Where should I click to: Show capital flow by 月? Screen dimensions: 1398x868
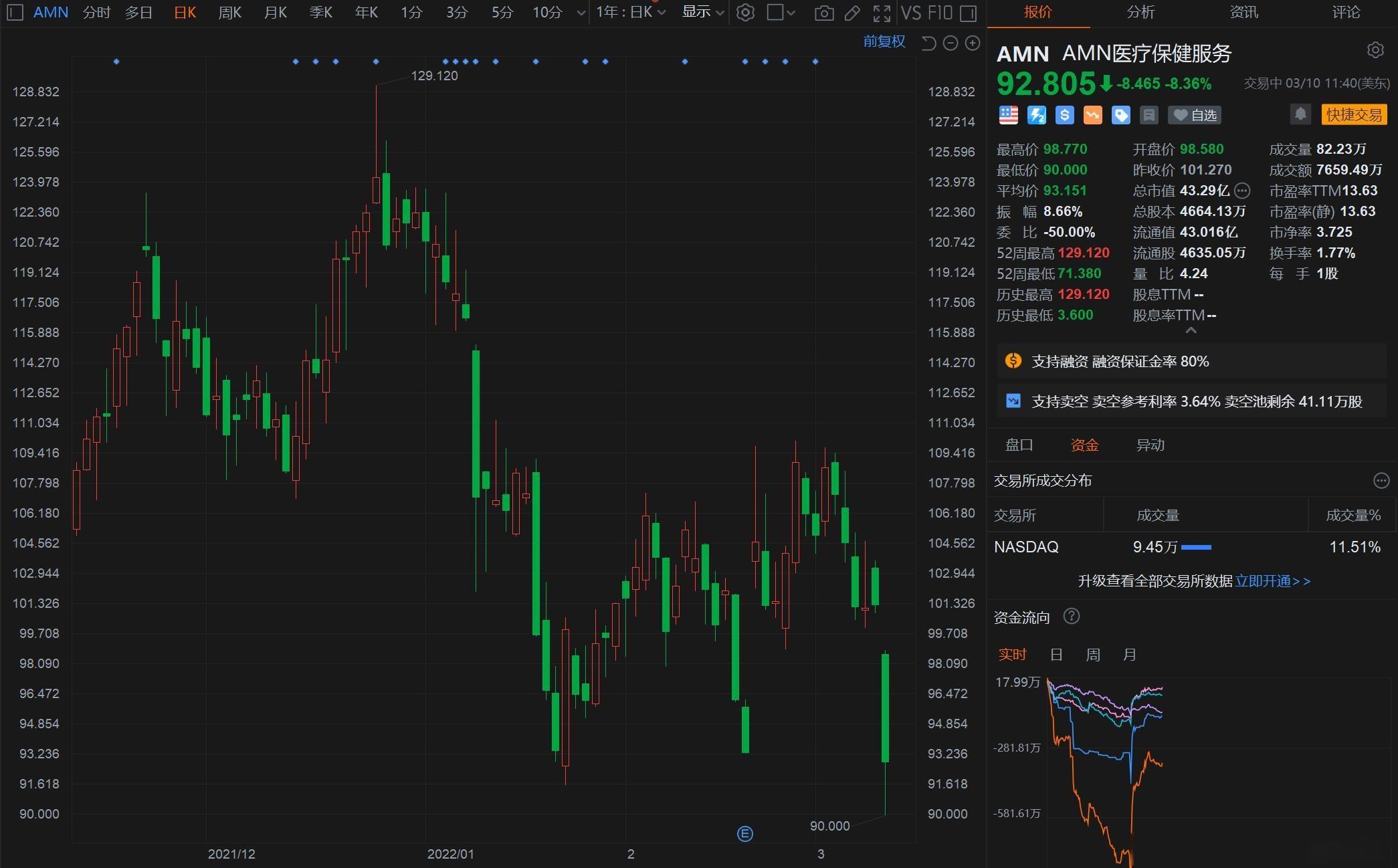1130,654
